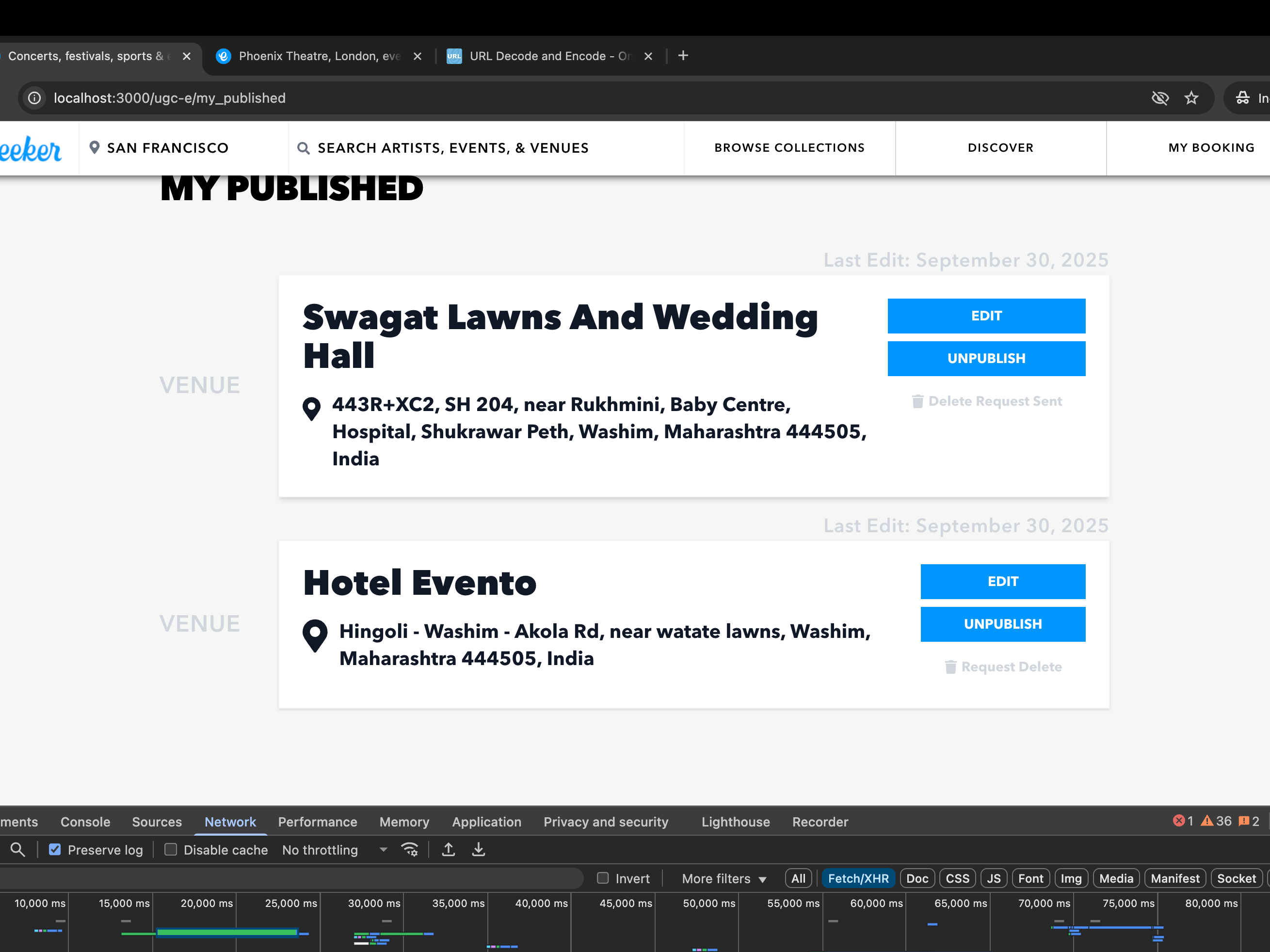The image size is (1270, 952).
Task: Click the site information icon
Action: [x=34, y=98]
